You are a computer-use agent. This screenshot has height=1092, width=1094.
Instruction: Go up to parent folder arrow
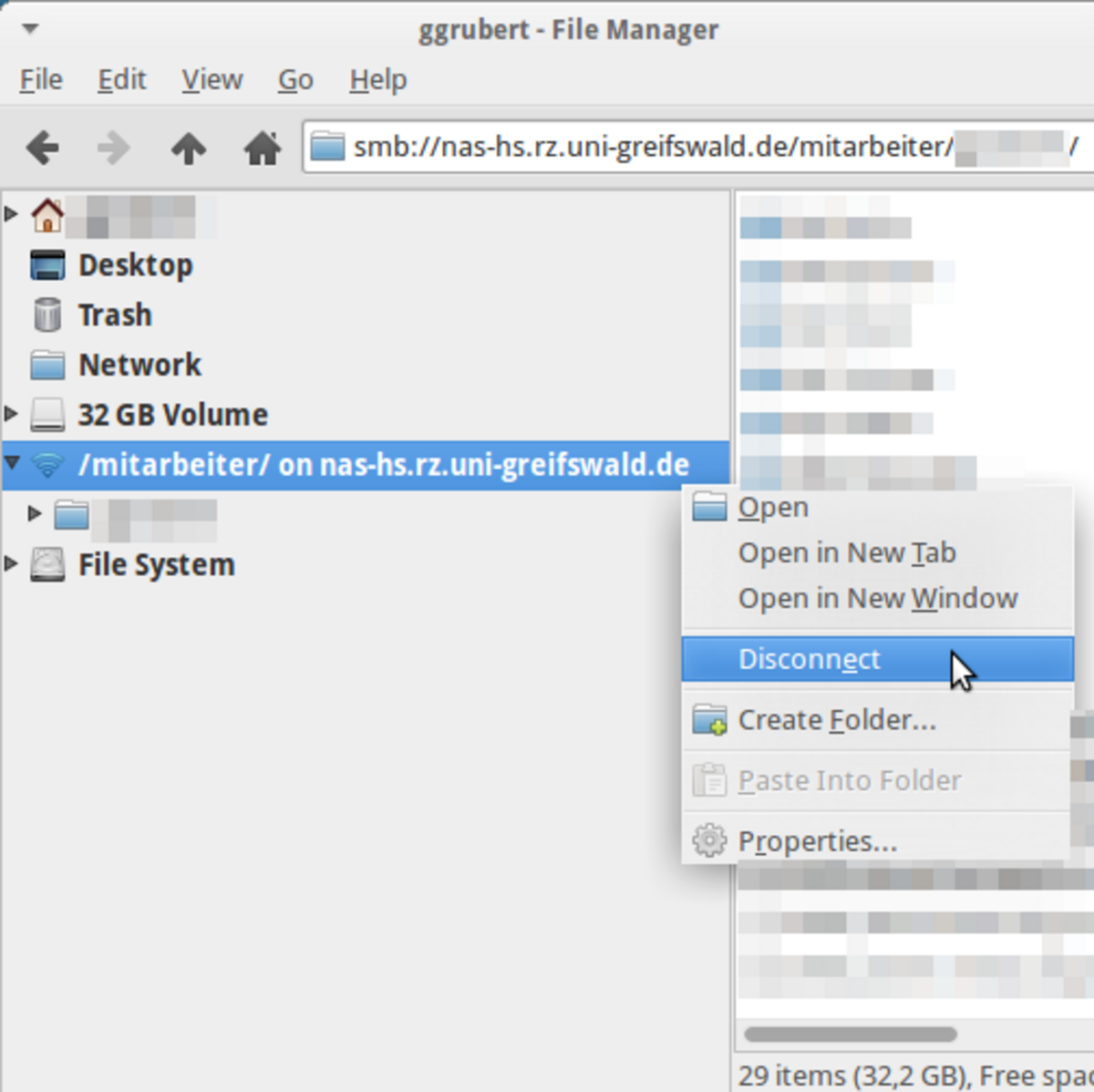[x=189, y=147]
